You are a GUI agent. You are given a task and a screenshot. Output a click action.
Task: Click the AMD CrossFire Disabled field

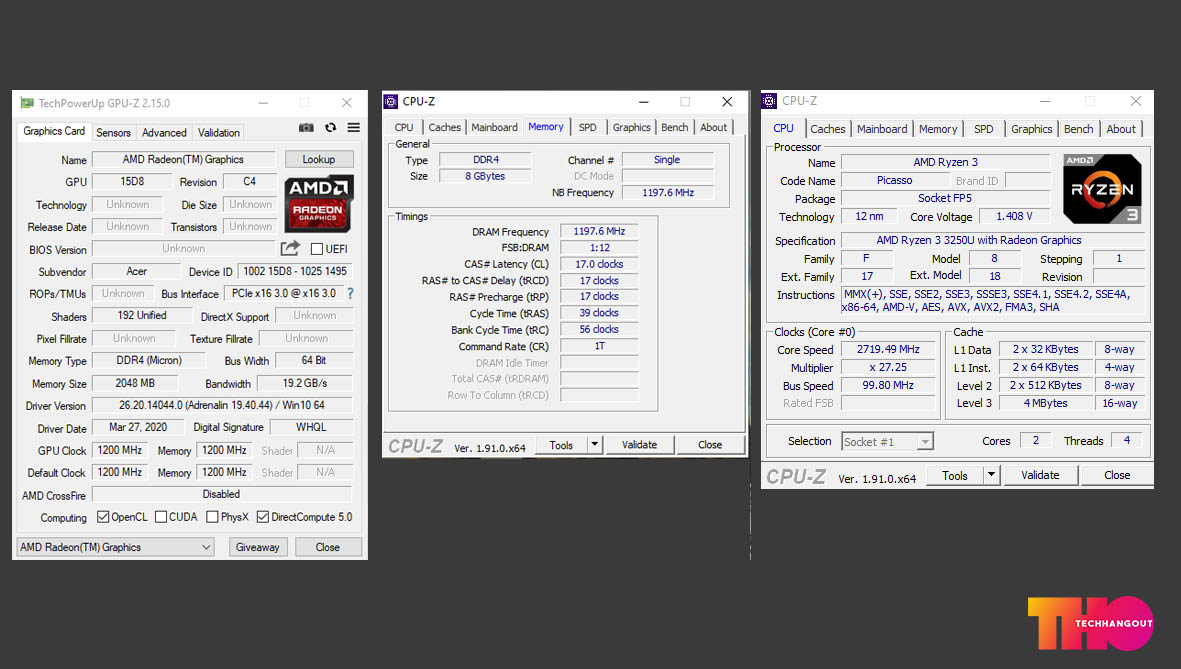221,494
